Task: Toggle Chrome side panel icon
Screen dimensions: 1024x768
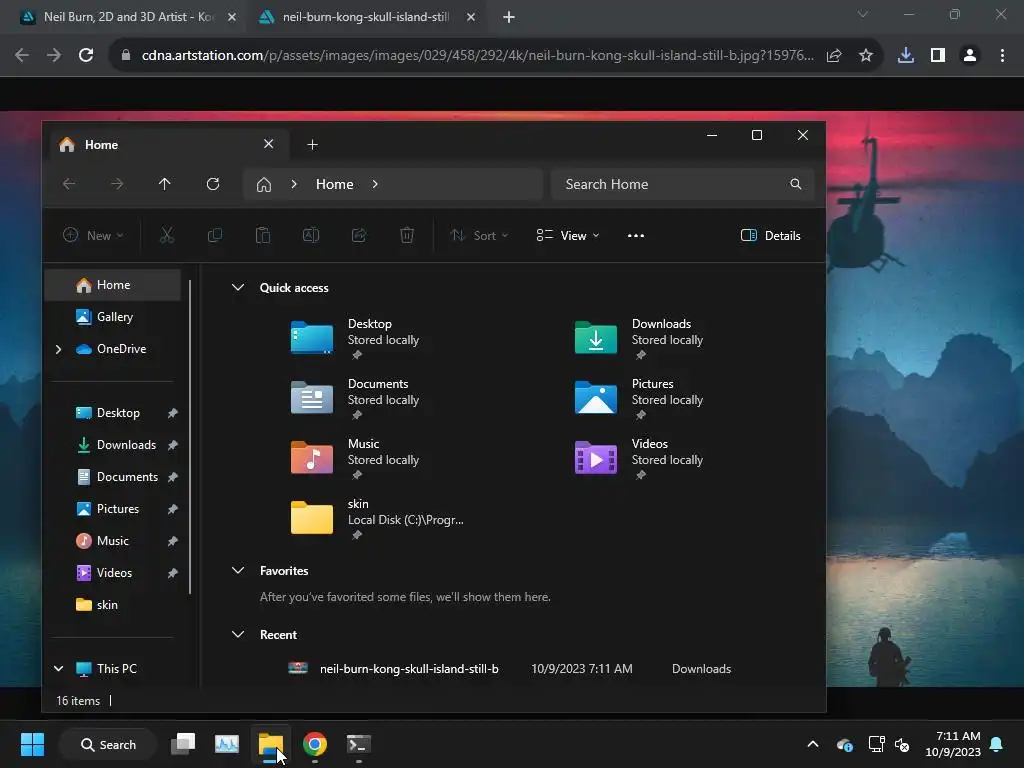Action: click(x=938, y=56)
